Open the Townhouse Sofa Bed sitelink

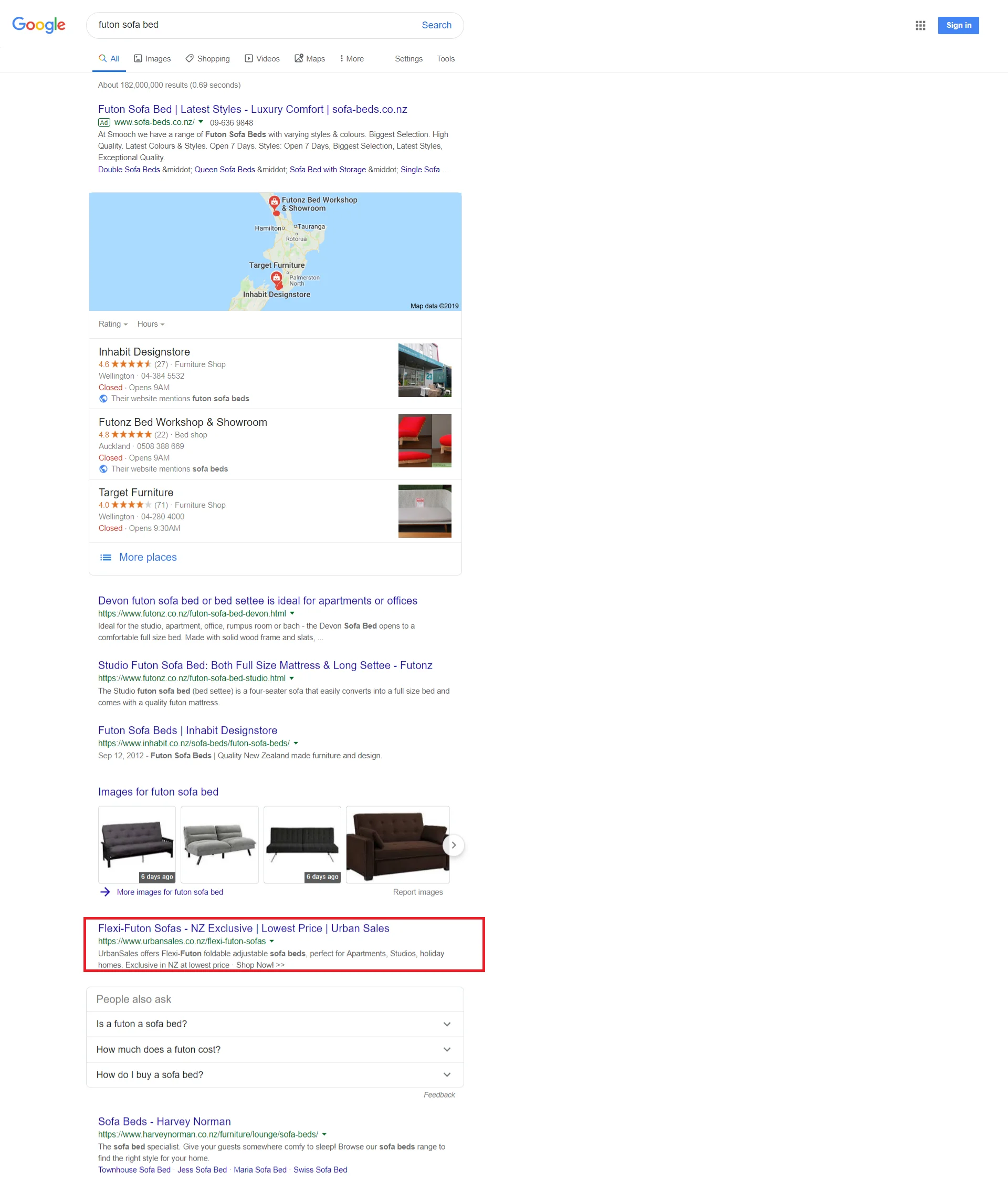click(134, 1169)
